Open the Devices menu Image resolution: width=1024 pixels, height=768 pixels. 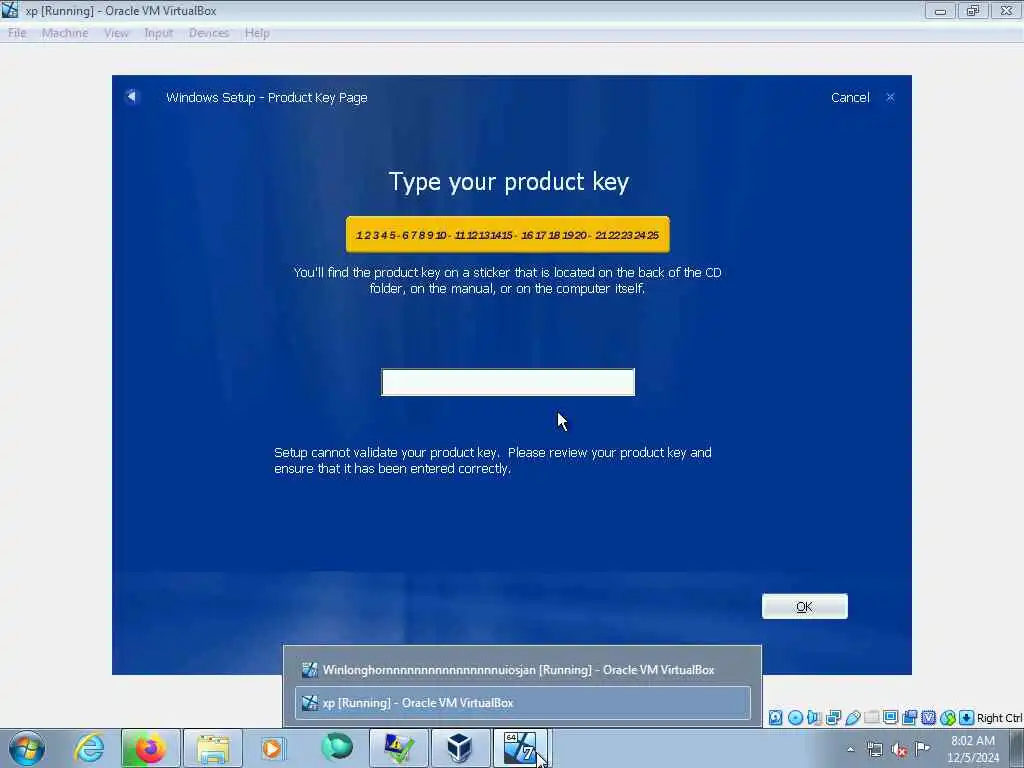point(209,33)
